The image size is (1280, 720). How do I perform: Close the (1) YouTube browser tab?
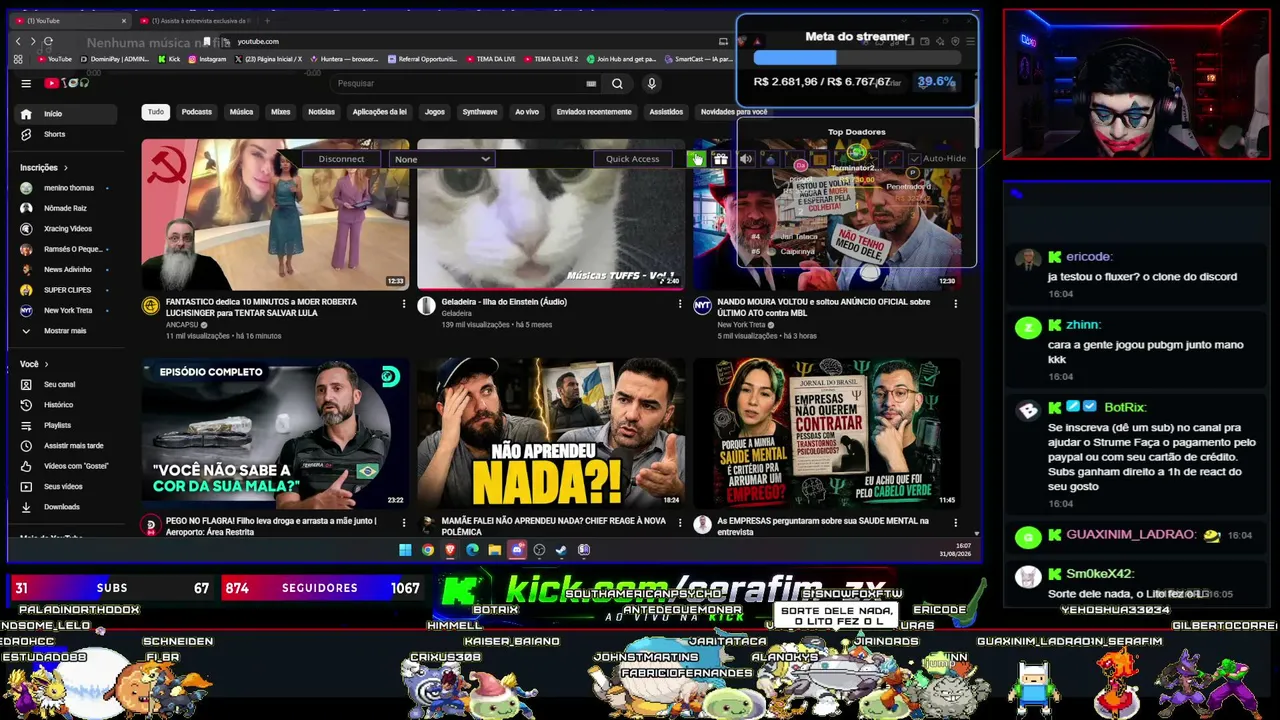pos(124,20)
